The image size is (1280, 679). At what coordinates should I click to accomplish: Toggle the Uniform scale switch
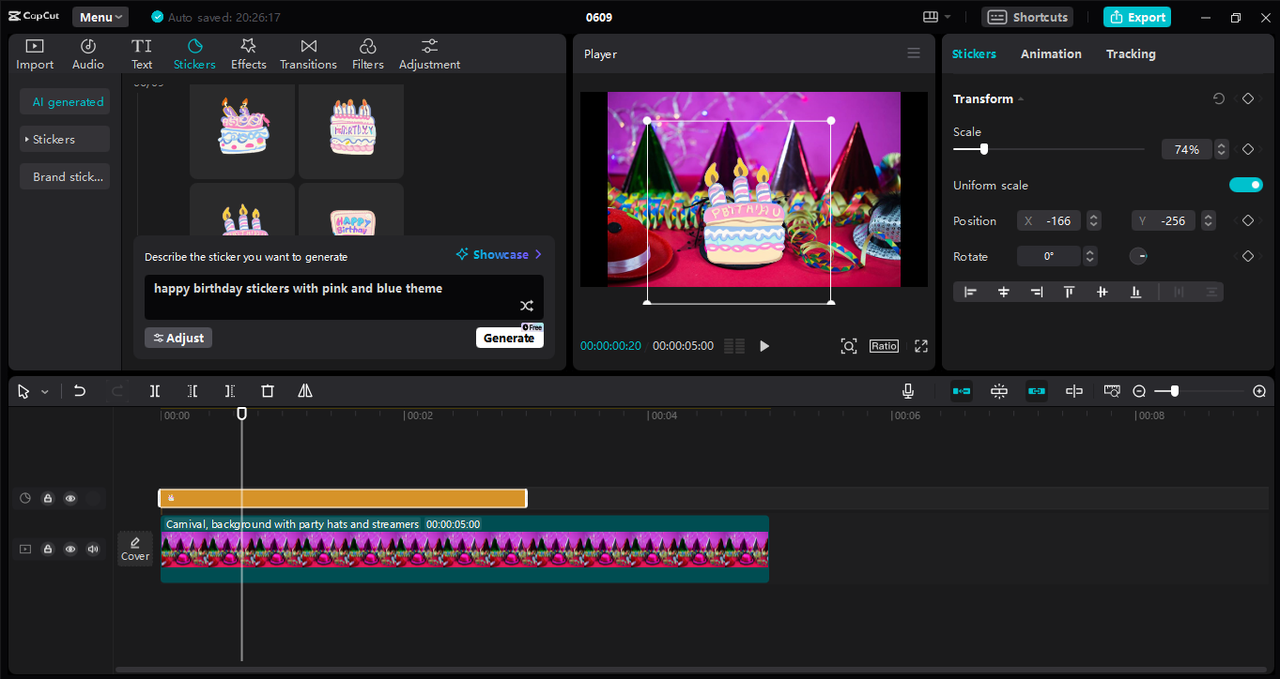tap(1245, 185)
